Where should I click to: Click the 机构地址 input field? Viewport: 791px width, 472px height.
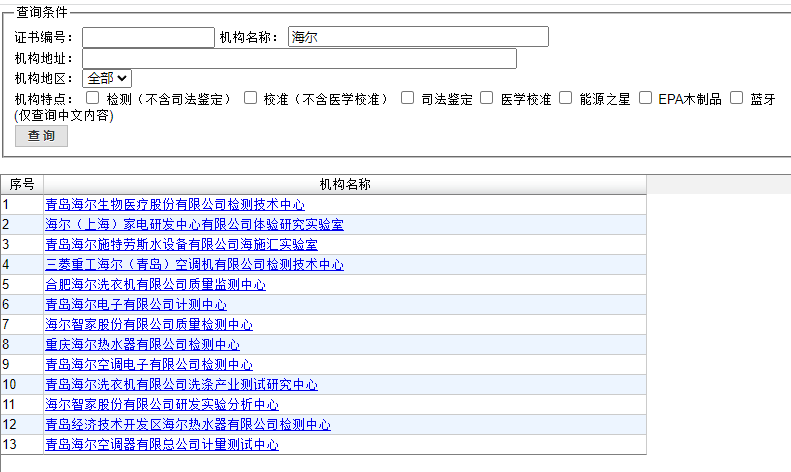click(x=299, y=58)
